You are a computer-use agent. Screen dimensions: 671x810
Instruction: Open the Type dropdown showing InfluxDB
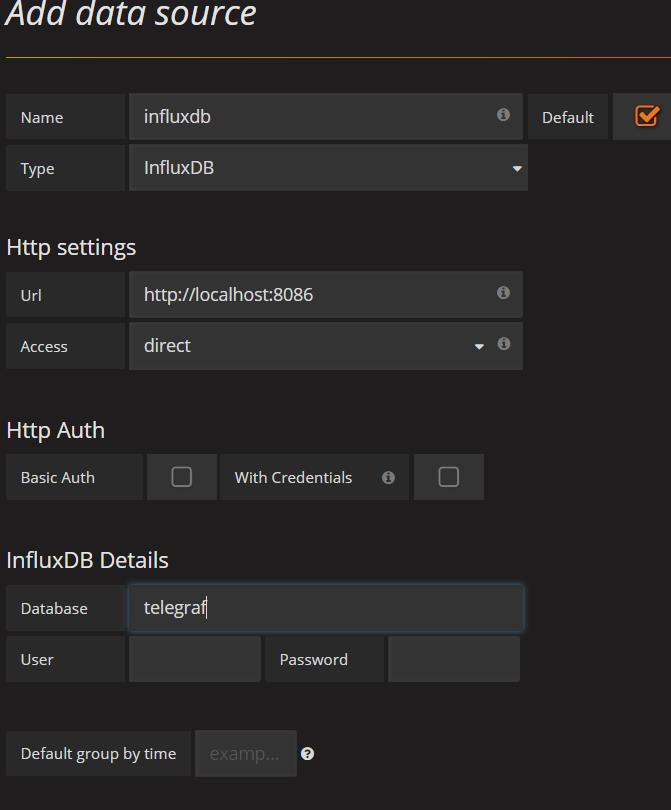(329, 168)
